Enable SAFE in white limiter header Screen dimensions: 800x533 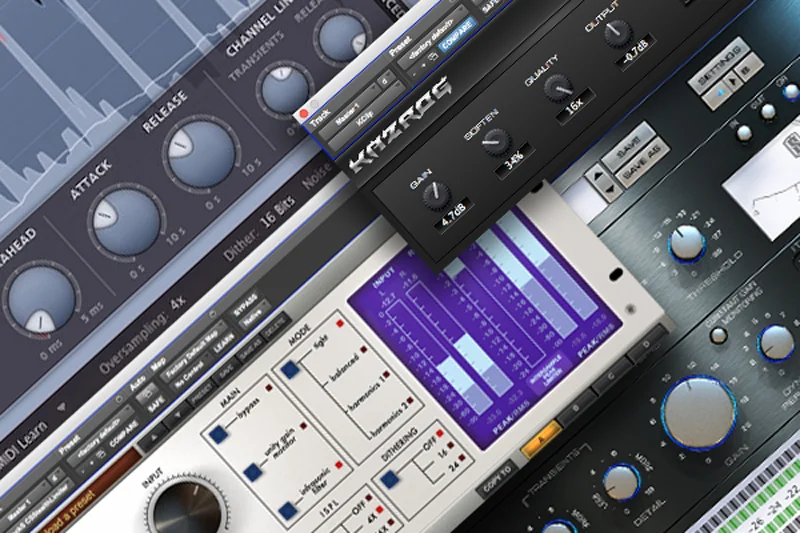click(156, 406)
